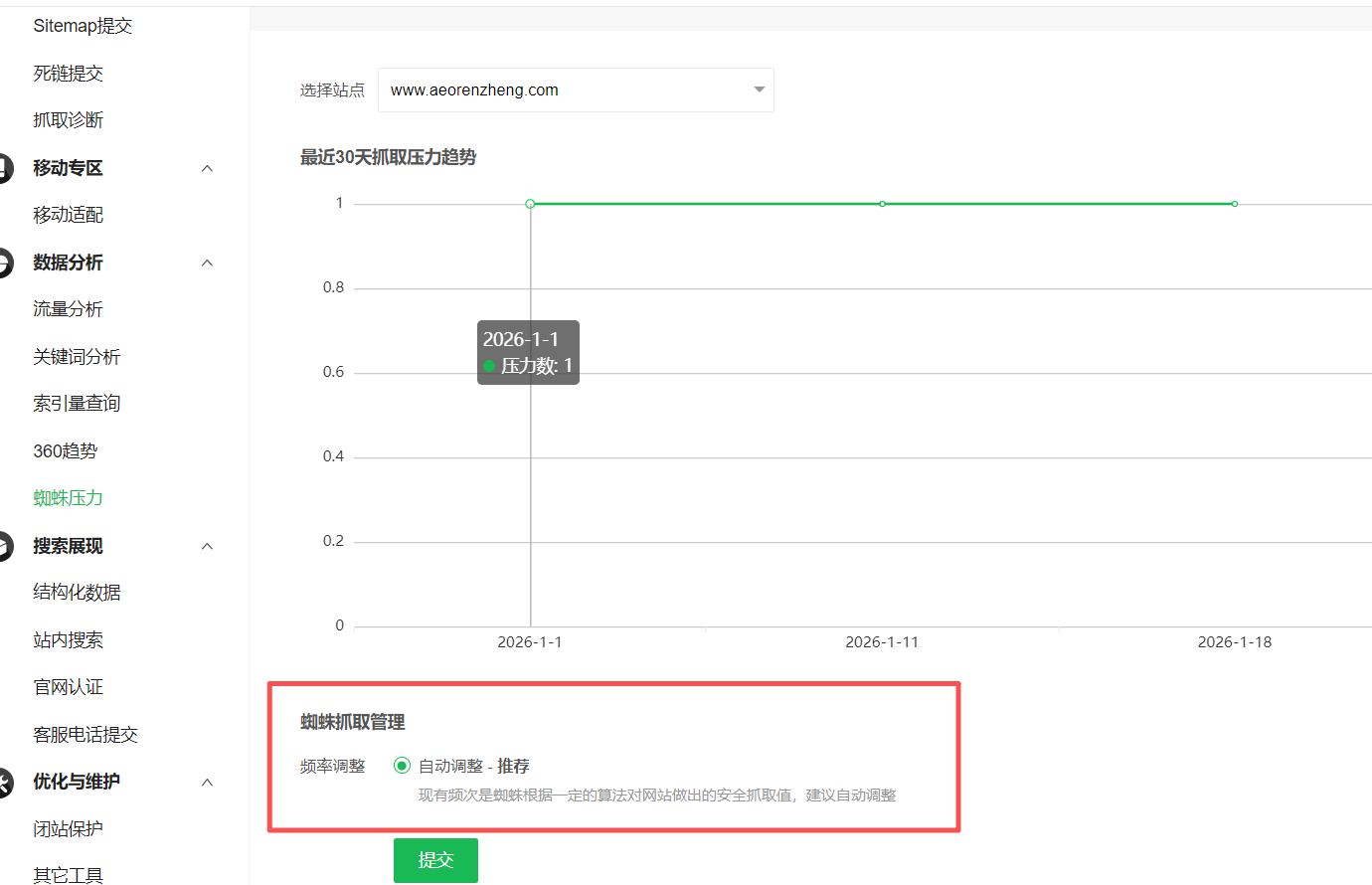Open the 闭站保护 link
The image size is (1372, 885).
click(x=68, y=829)
